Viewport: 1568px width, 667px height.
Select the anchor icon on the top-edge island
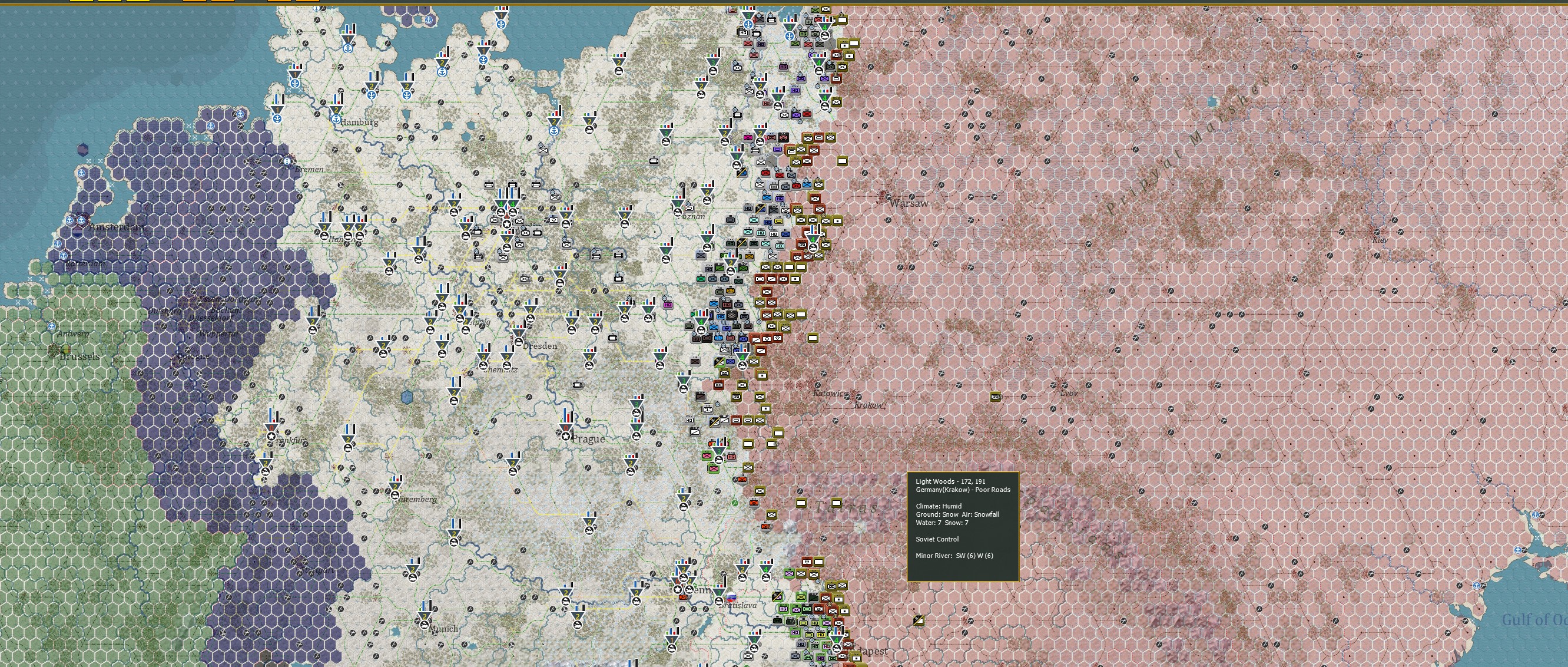pos(428,20)
